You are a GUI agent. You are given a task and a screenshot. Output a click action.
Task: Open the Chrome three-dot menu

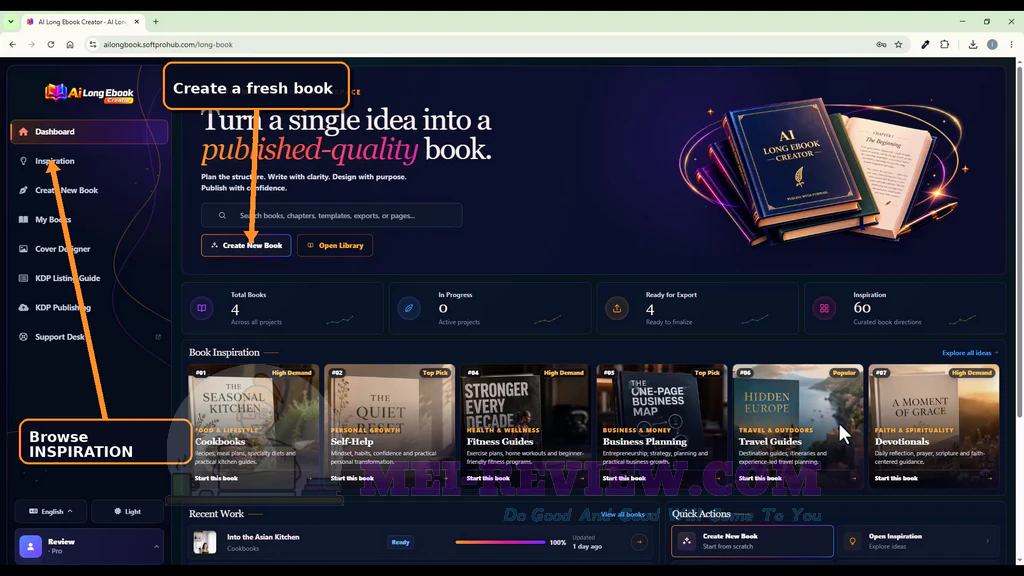1011,44
